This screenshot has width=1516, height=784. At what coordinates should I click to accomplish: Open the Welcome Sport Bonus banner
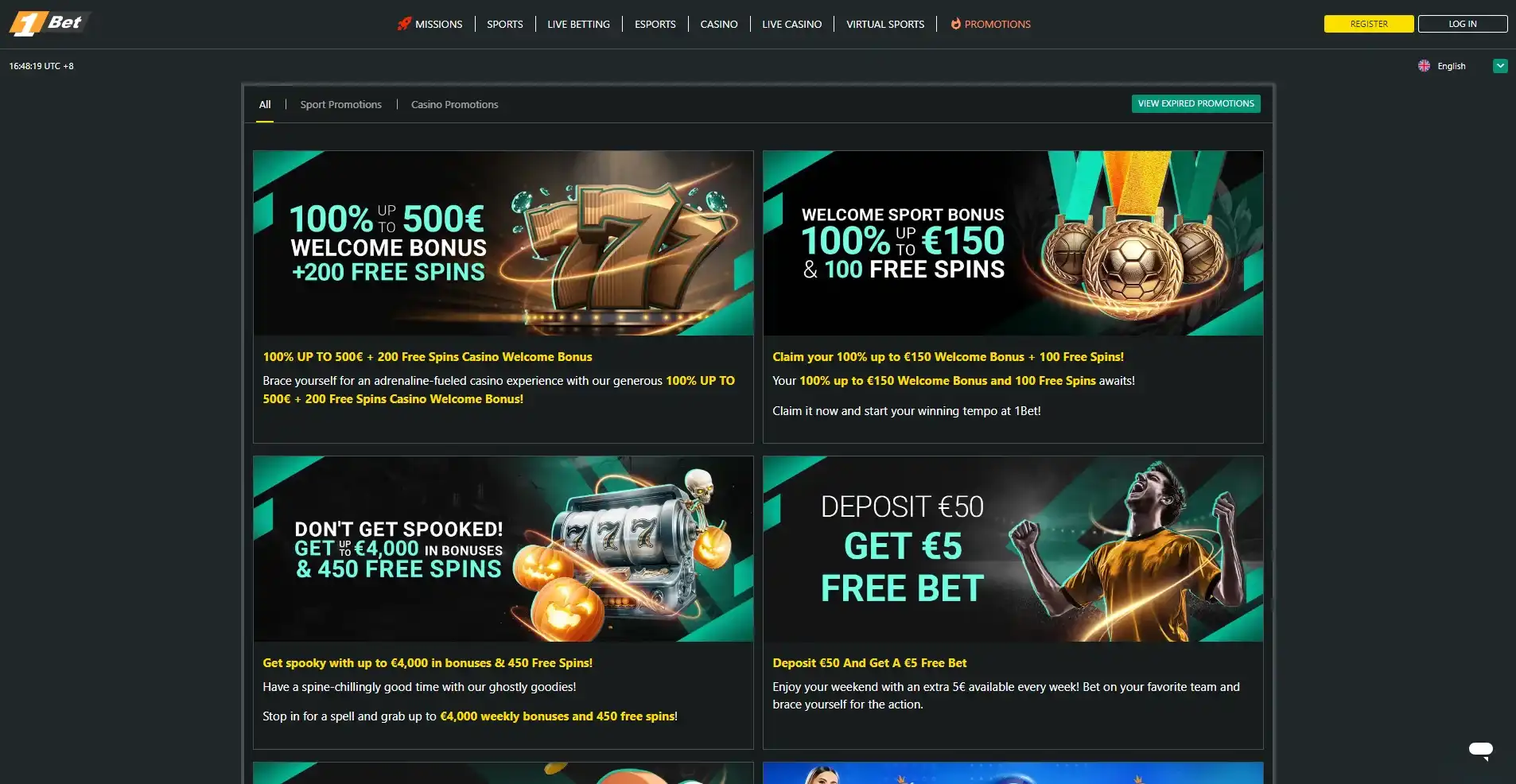point(1013,243)
